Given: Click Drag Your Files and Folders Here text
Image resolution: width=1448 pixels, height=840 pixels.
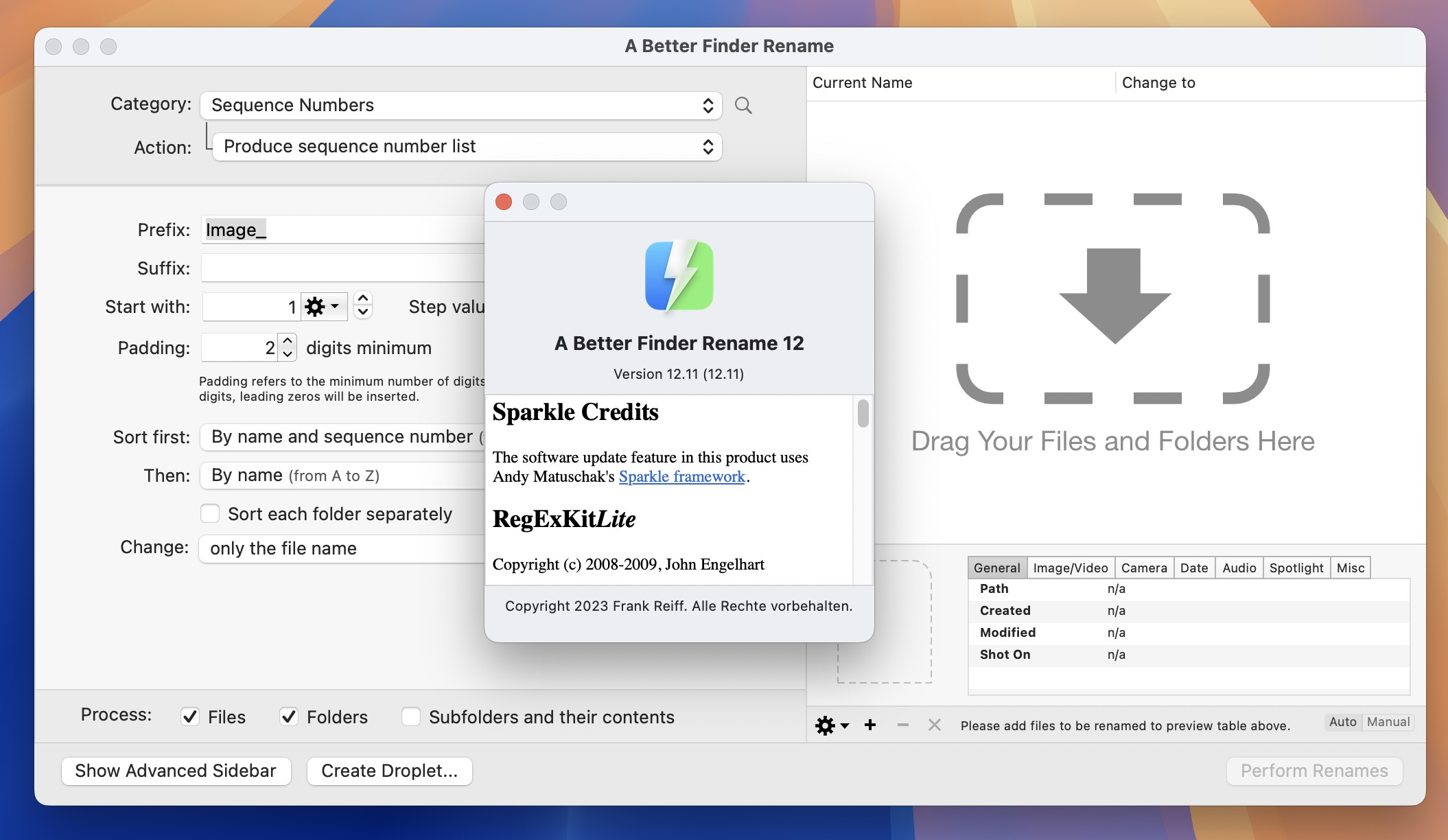Looking at the screenshot, I should coord(1113,441).
